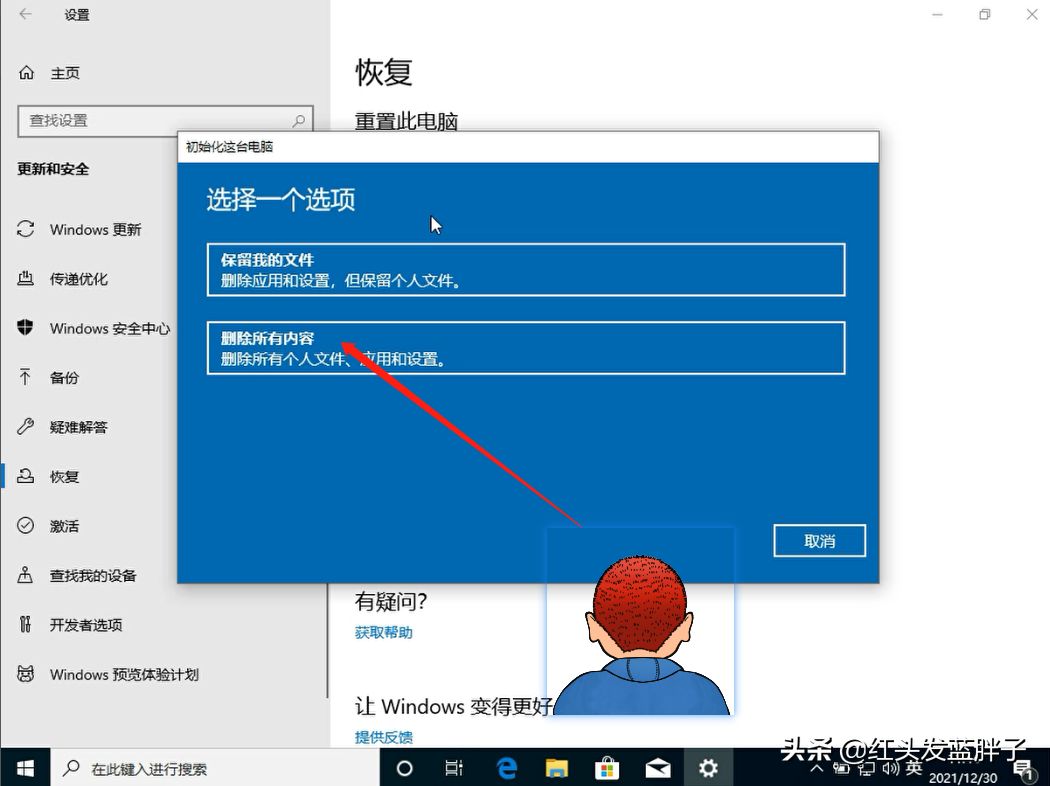Click the 疑难解答 wrench icon
This screenshot has width=1050, height=786.
25,427
